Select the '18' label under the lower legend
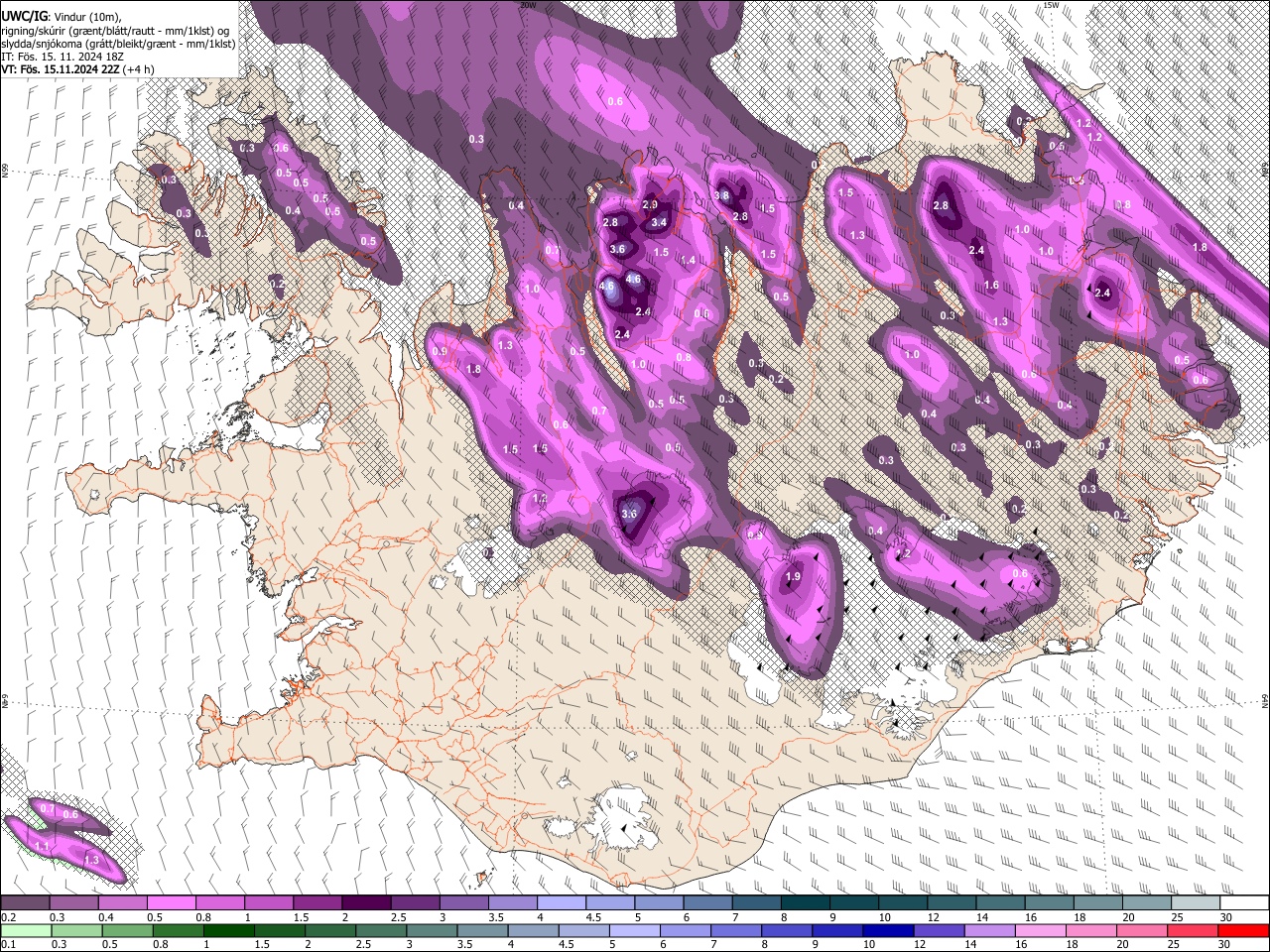Image resolution: width=1270 pixels, height=952 pixels. point(1073,944)
